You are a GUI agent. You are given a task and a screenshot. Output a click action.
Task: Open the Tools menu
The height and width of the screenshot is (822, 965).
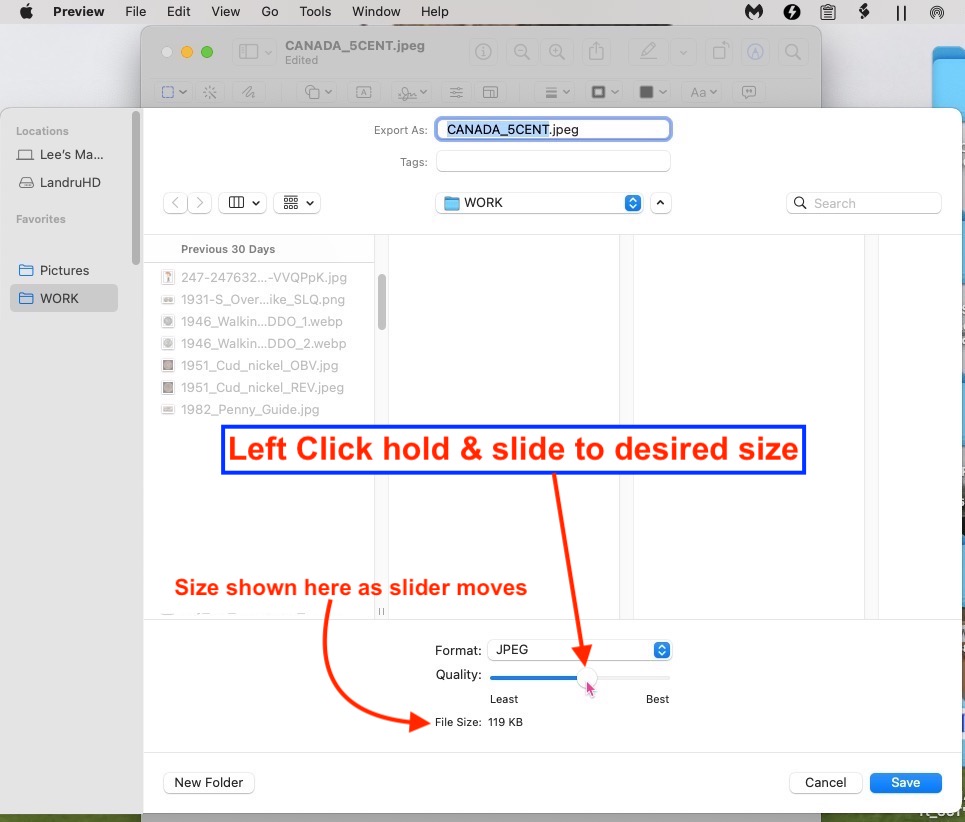click(315, 12)
